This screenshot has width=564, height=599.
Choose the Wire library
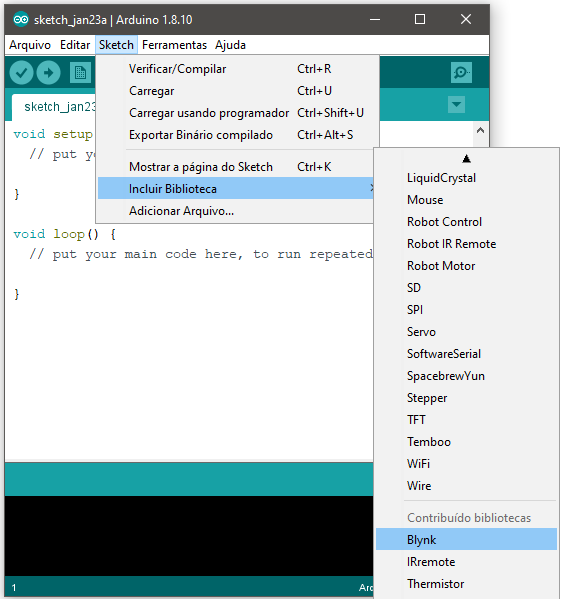466,486
